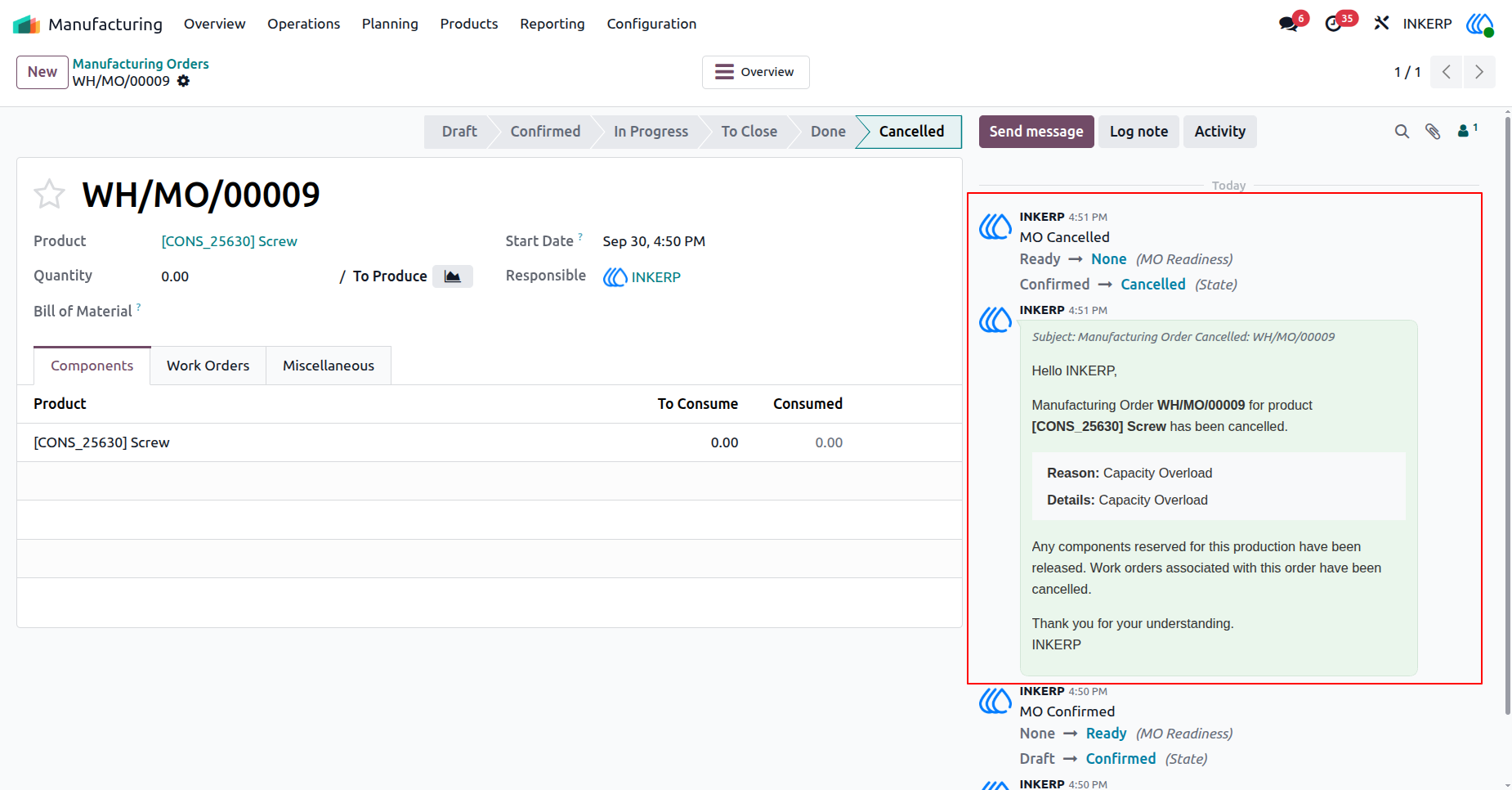Select the Done status stage
The height and width of the screenshot is (790, 1512).
(x=828, y=132)
